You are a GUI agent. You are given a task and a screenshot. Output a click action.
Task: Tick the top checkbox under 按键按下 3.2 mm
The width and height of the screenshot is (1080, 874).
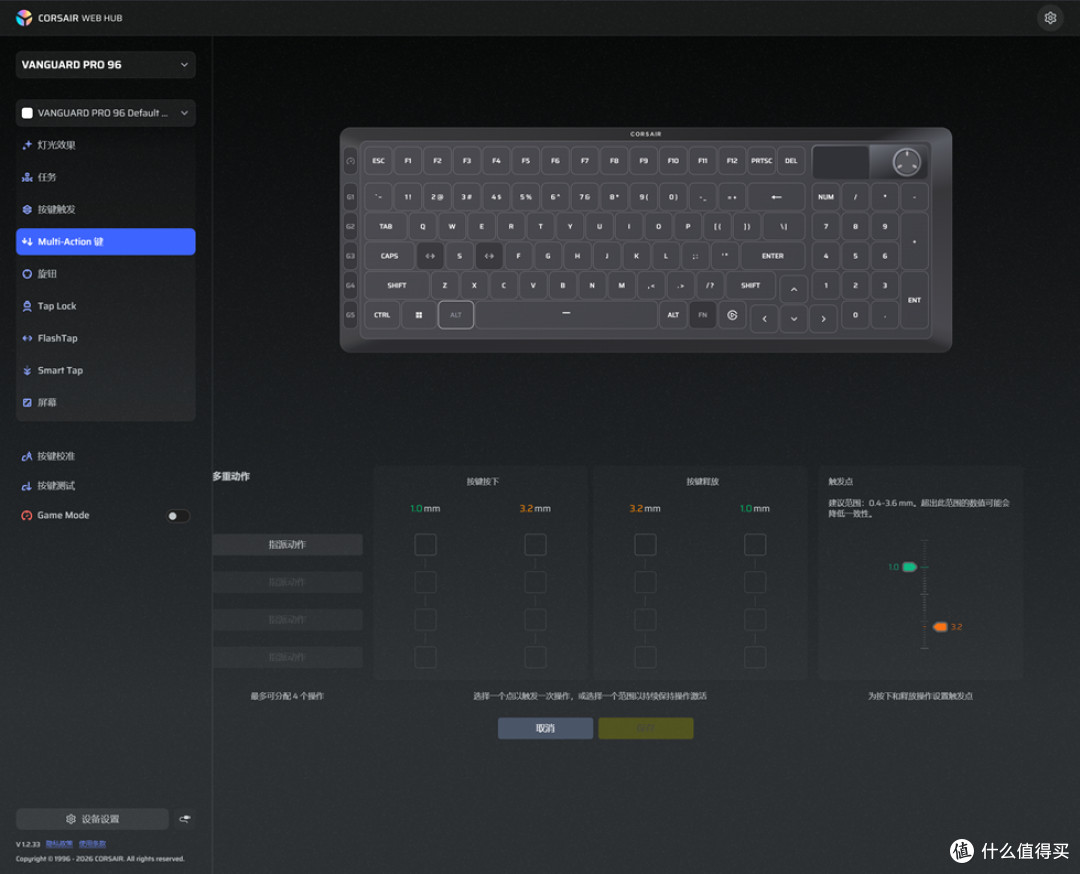point(535,545)
